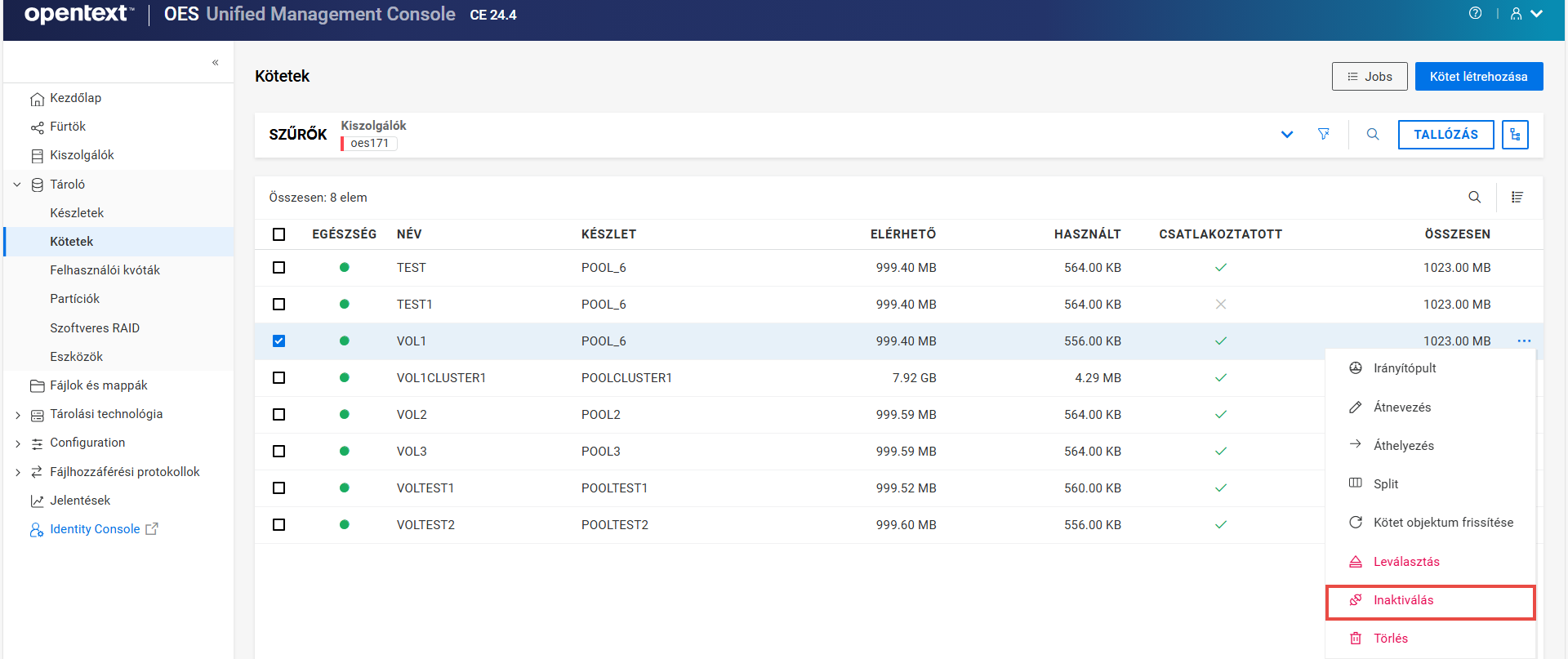Screen dimensions: 1568x659
Task: Open table search above volume list
Action: point(1474,197)
